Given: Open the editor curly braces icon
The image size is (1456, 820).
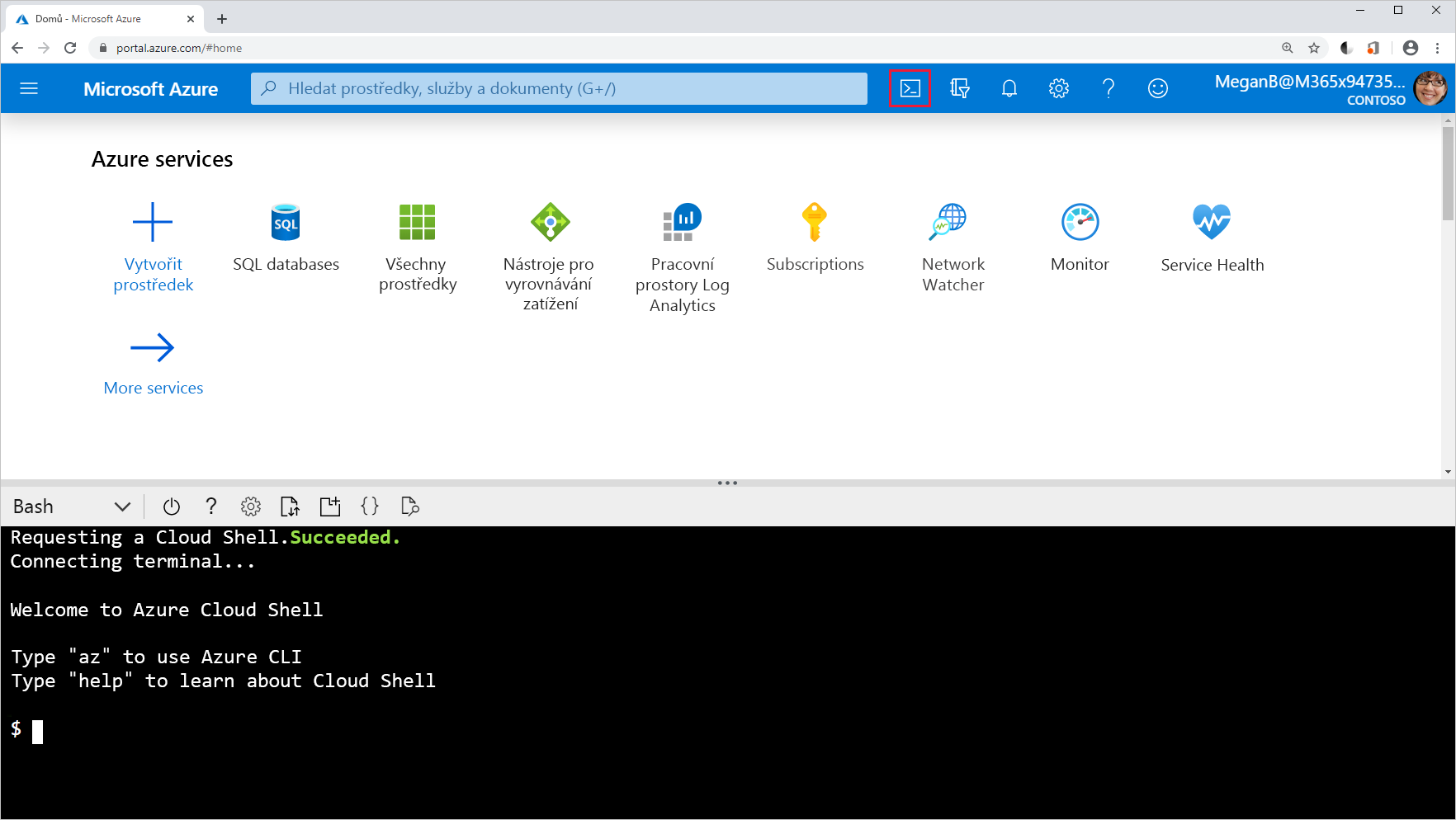Looking at the screenshot, I should pyautogui.click(x=370, y=506).
